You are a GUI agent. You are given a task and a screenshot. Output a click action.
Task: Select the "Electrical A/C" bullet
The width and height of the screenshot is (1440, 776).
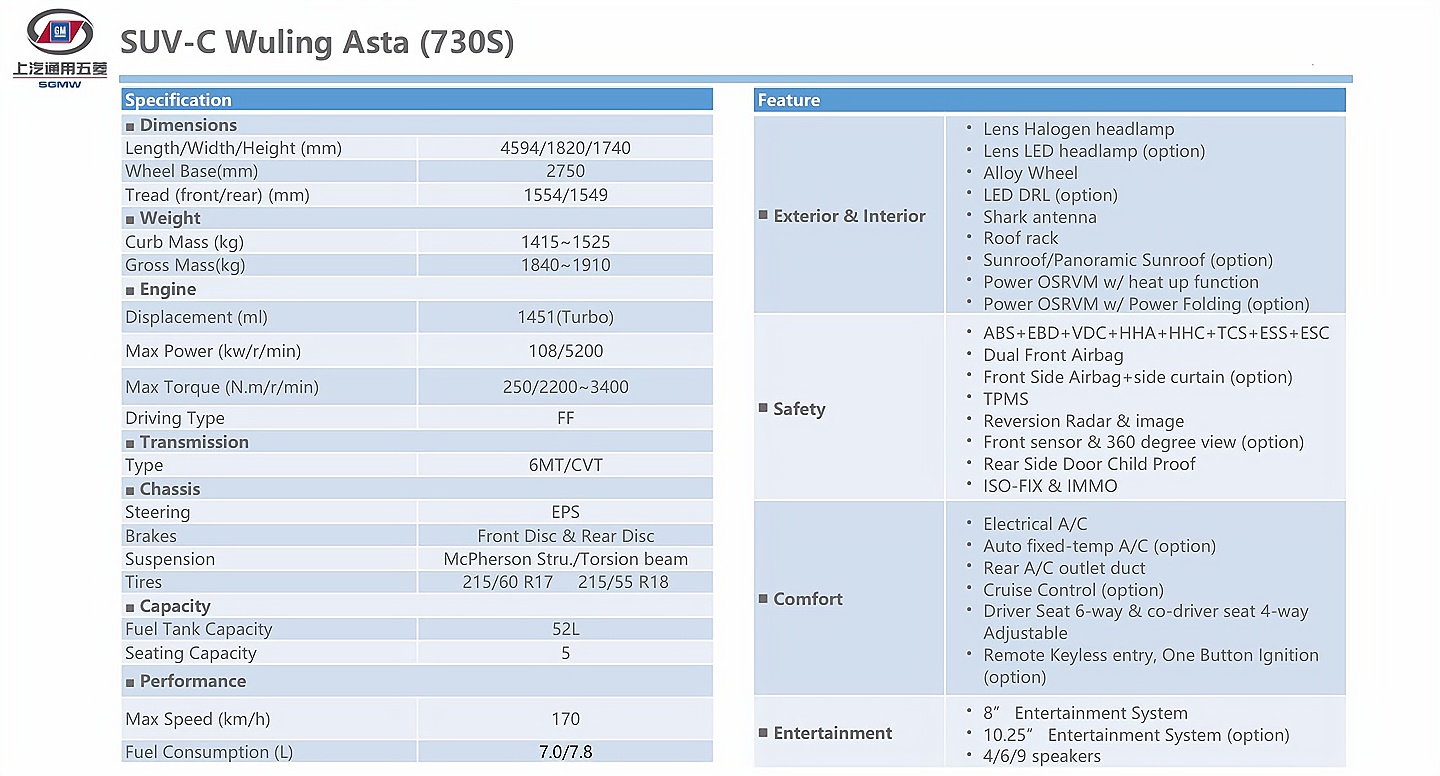pos(1035,524)
